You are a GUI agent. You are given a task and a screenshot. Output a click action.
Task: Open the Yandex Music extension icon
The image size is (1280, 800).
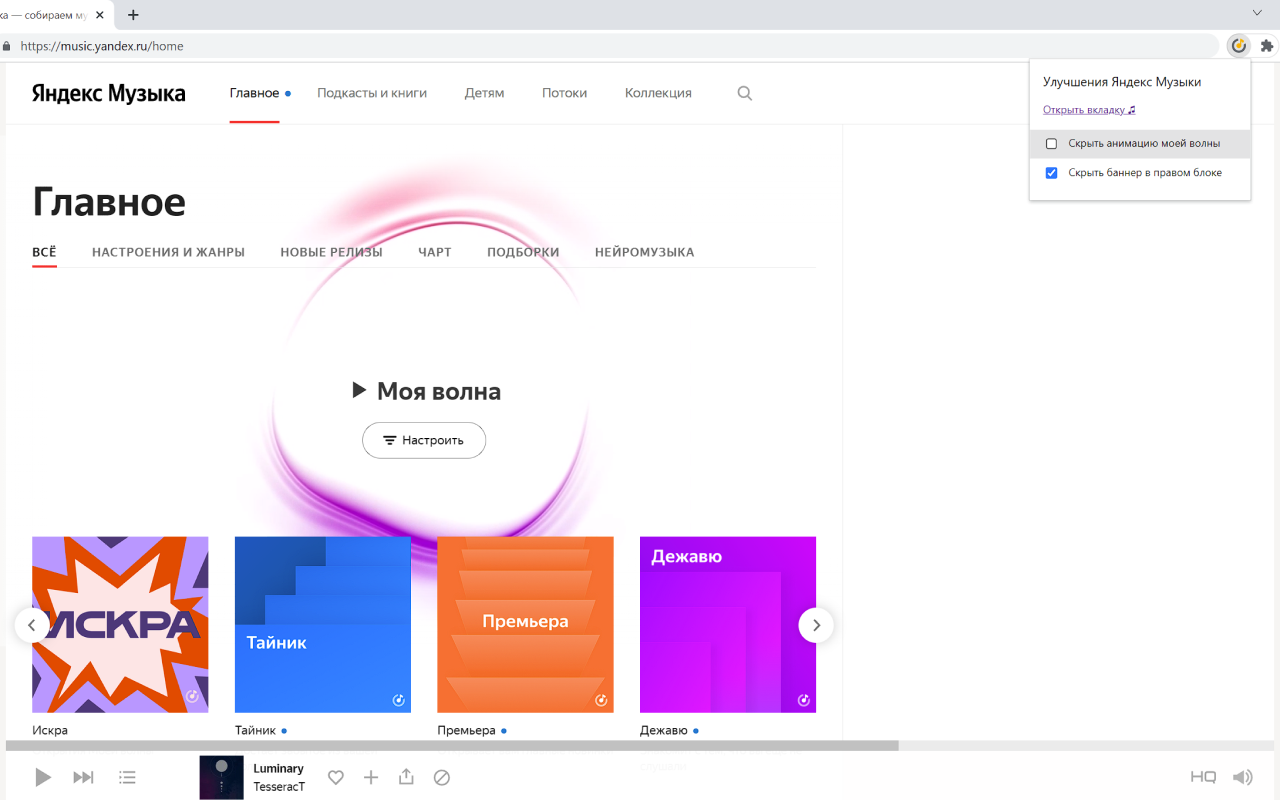coord(1239,46)
